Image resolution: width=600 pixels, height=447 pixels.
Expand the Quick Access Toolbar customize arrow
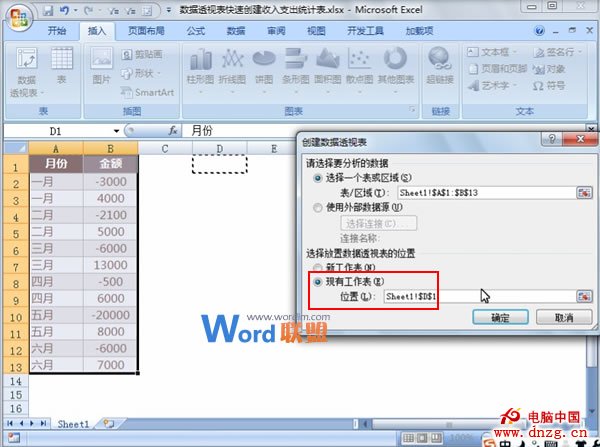point(168,10)
